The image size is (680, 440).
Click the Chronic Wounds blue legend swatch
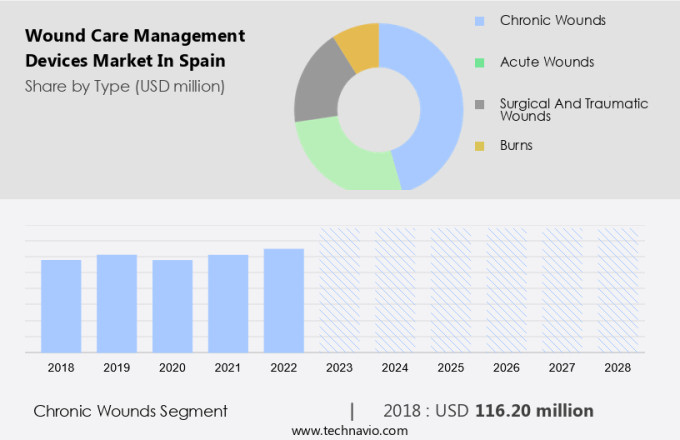479,21
